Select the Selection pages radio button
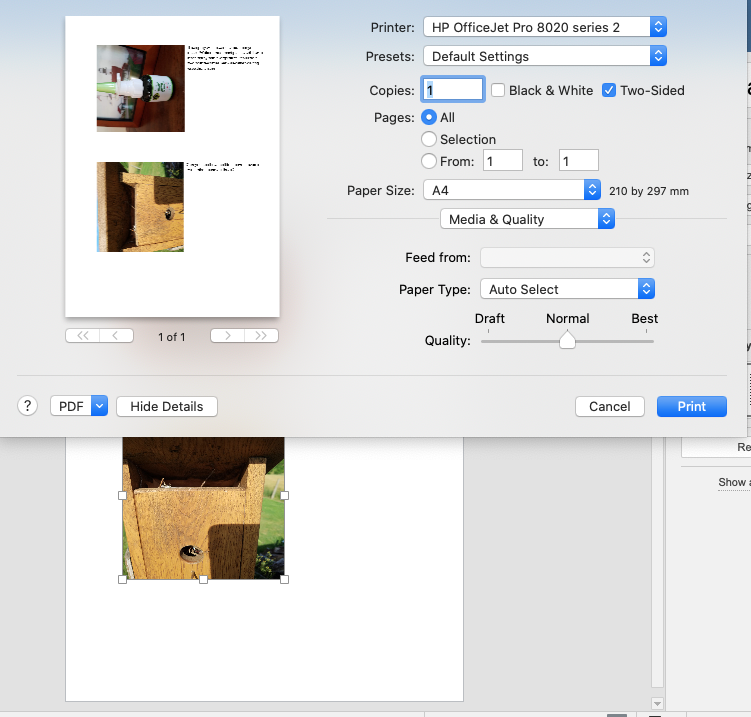This screenshot has width=751, height=717. [x=429, y=139]
